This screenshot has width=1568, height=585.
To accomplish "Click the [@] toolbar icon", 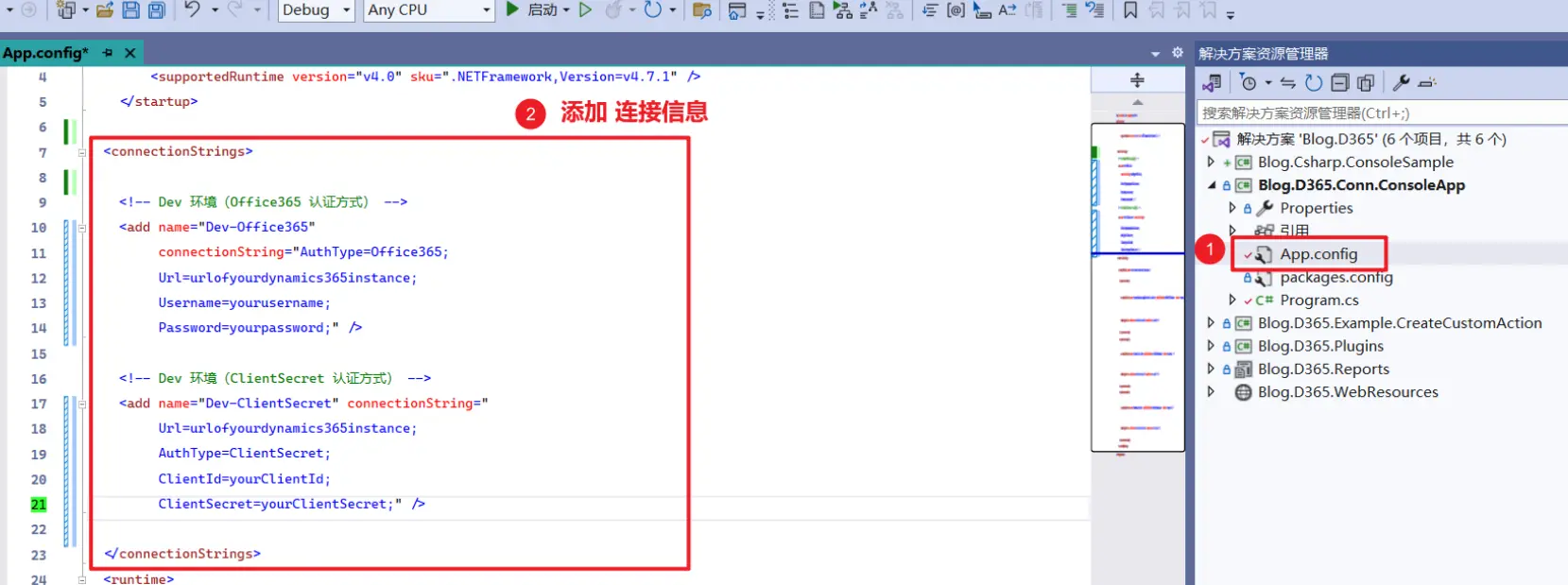I will pyautogui.click(x=956, y=10).
